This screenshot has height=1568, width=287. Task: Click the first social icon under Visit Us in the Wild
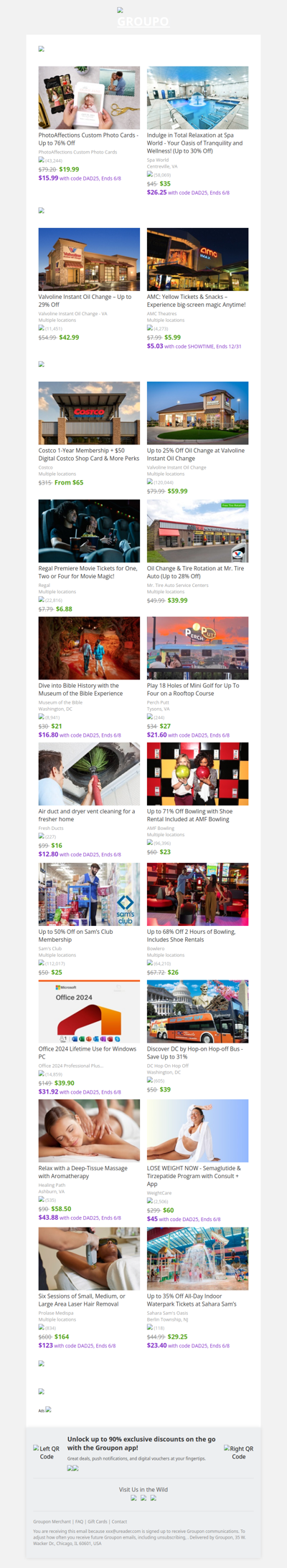click(134, 1498)
